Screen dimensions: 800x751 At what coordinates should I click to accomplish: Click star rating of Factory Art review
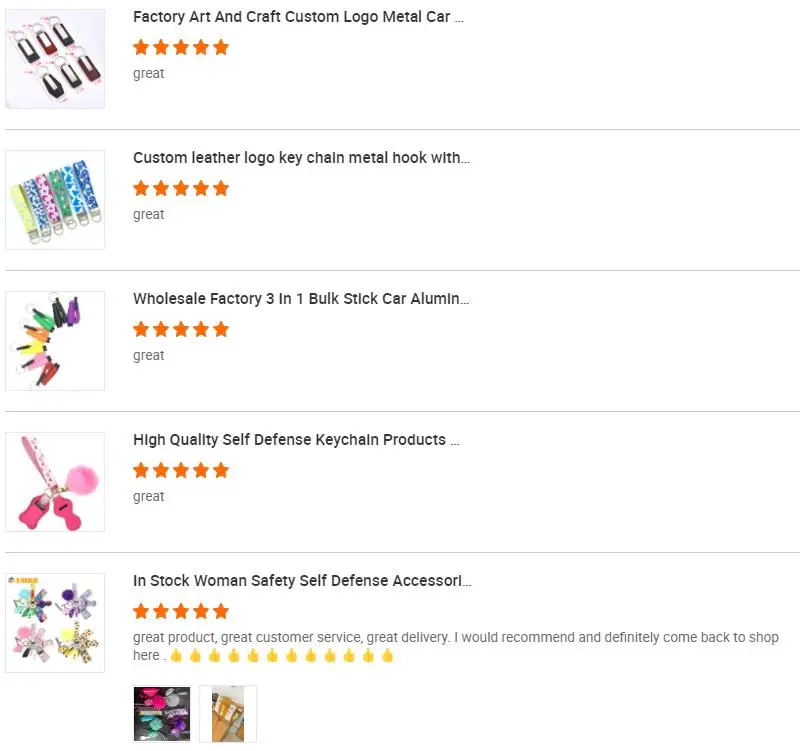click(x=181, y=47)
